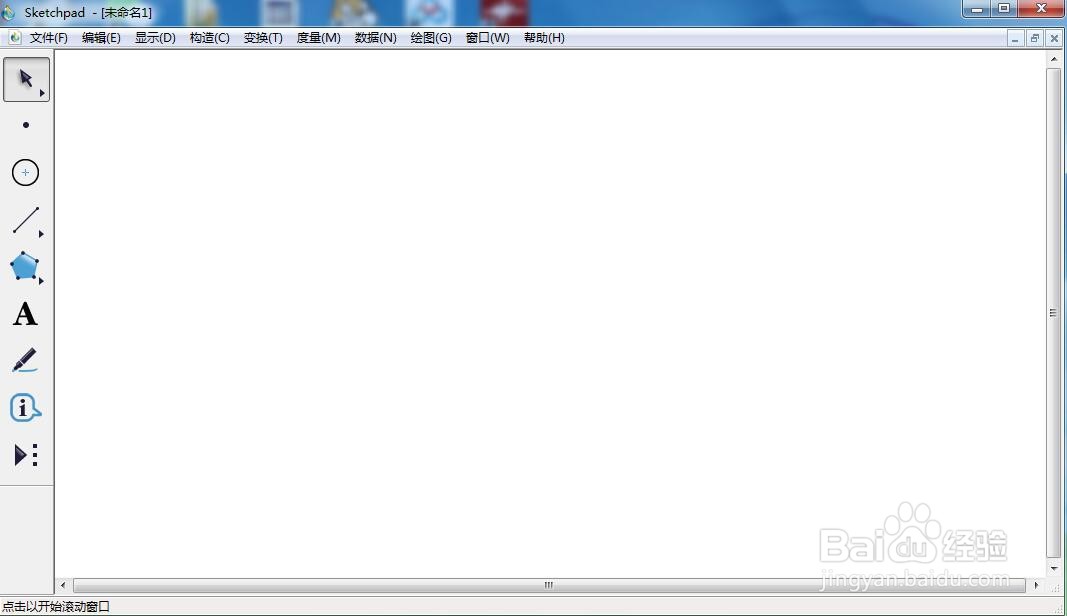Screen dimensions: 1067x616
Task: Choose the Point tool
Action: pyautogui.click(x=26, y=125)
